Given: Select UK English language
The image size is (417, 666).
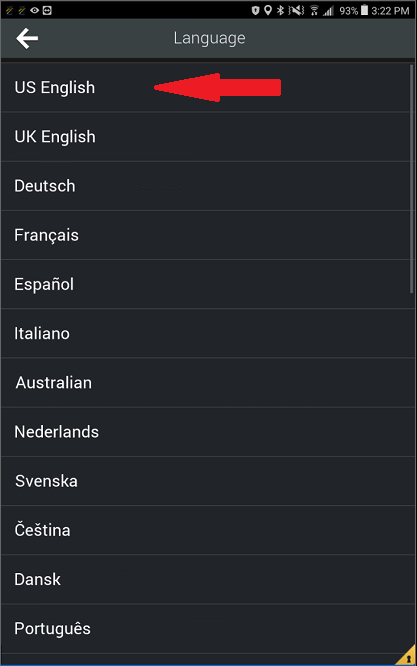Looking at the screenshot, I should (207, 137).
